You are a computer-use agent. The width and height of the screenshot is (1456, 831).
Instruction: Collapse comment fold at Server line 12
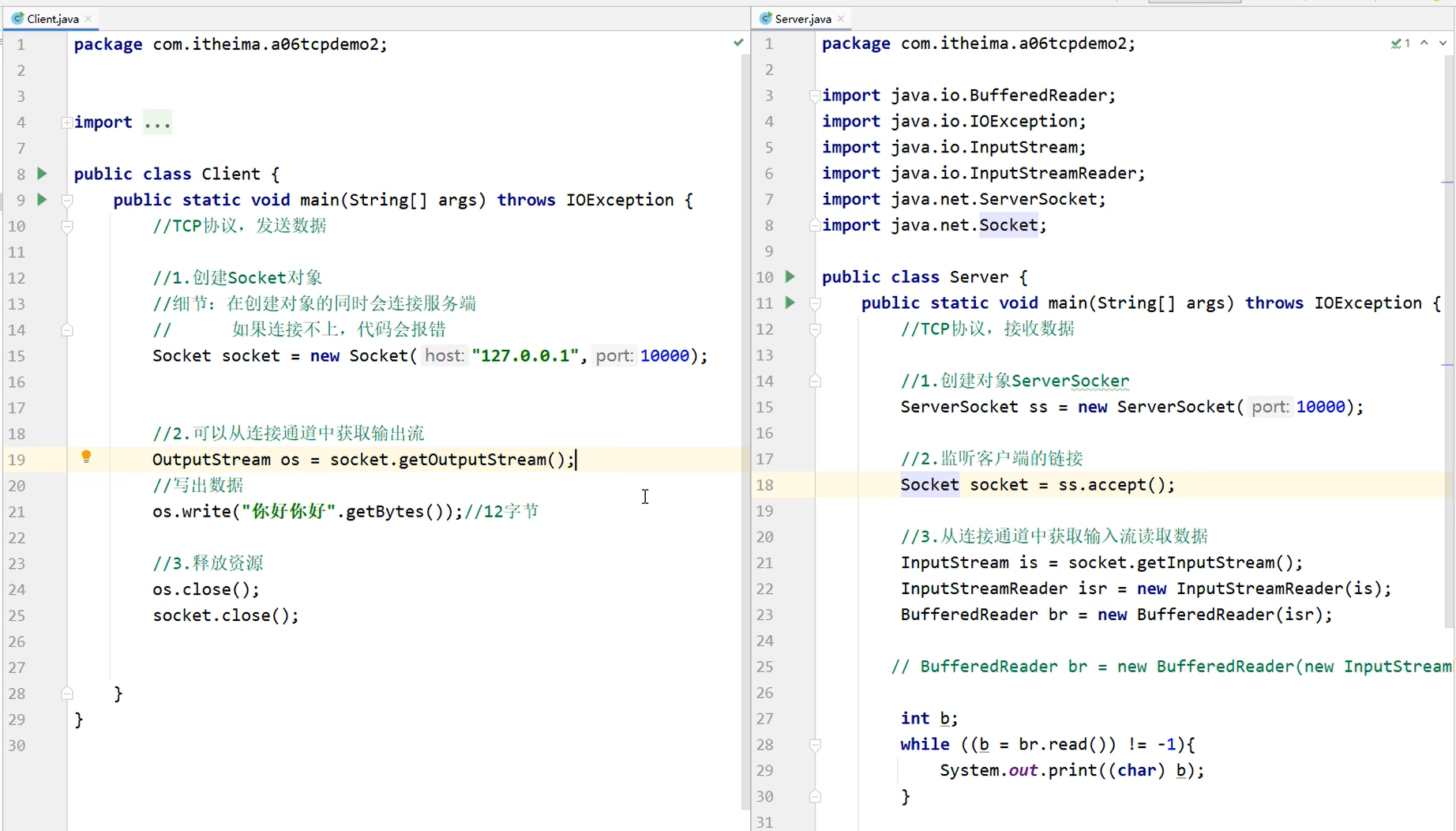[x=815, y=329]
